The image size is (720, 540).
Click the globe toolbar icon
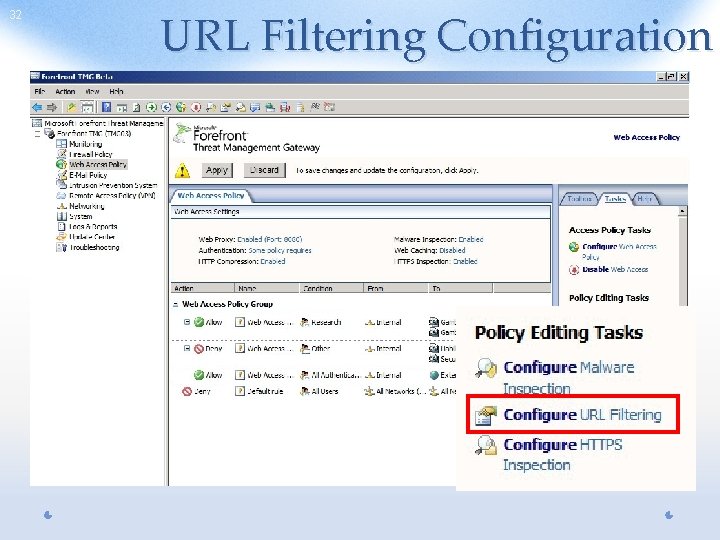181,107
